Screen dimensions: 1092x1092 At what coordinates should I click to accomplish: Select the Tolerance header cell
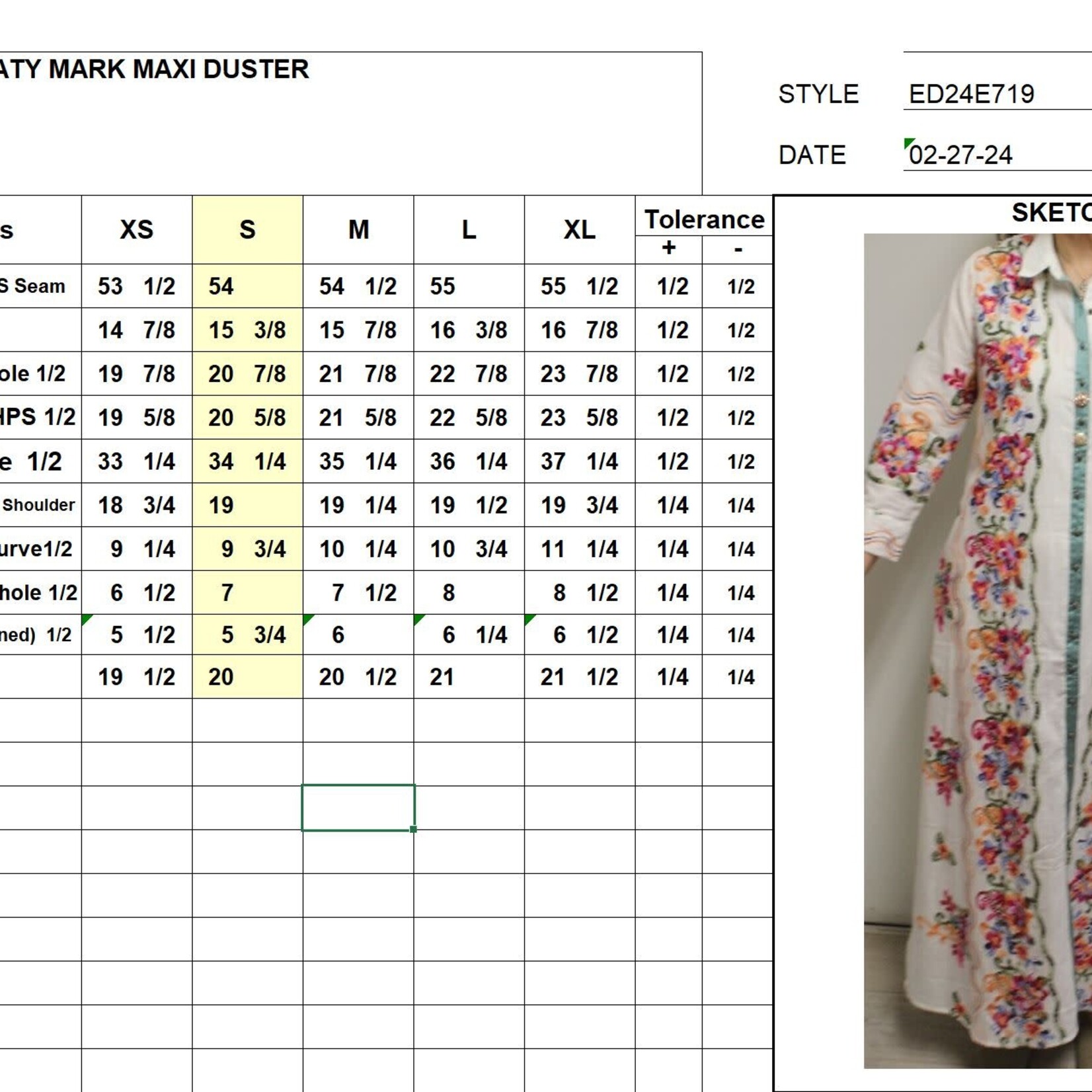click(704, 219)
